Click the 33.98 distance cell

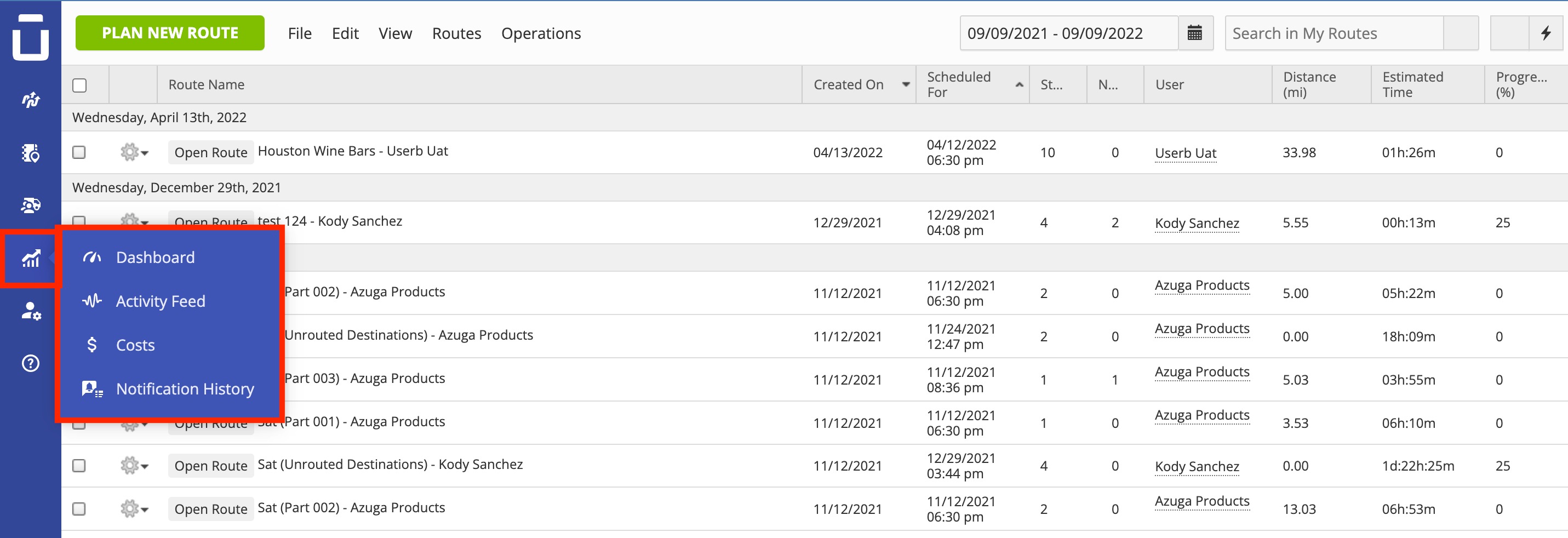click(x=1299, y=153)
